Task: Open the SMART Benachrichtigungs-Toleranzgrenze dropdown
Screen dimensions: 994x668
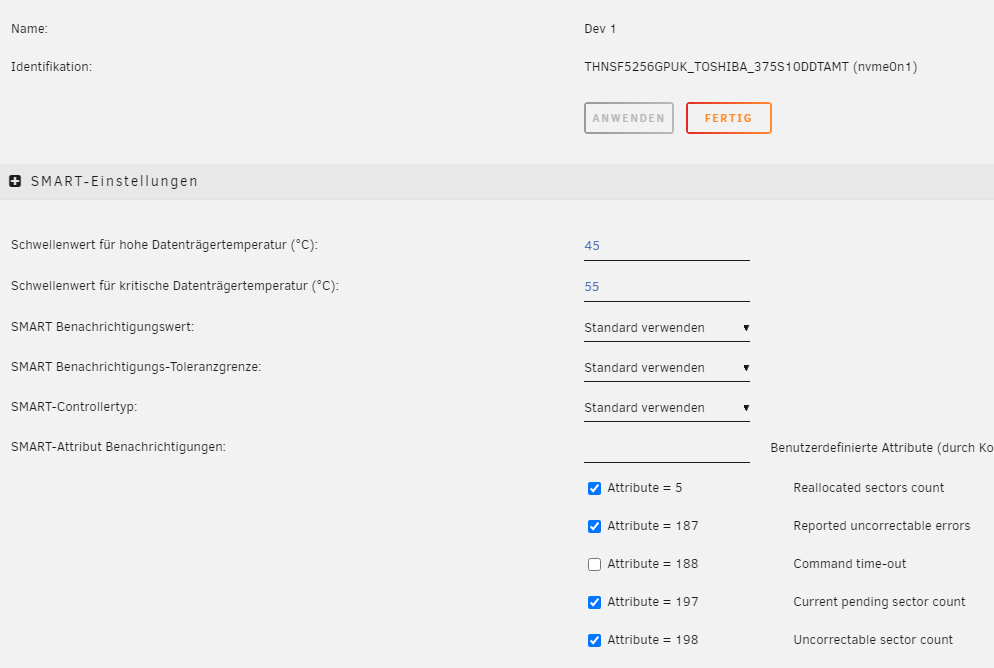Action: click(x=666, y=368)
